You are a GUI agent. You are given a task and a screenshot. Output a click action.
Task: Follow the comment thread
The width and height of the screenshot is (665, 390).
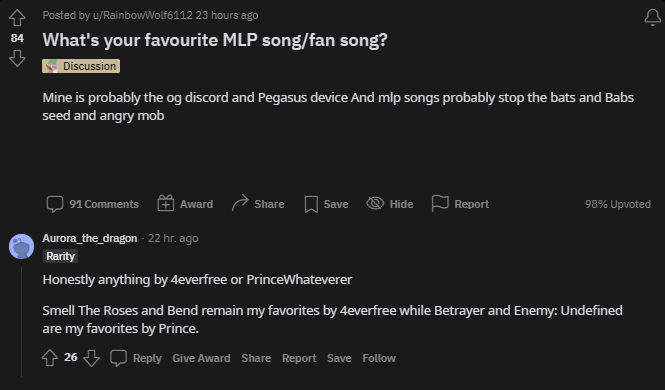click(379, 358)
